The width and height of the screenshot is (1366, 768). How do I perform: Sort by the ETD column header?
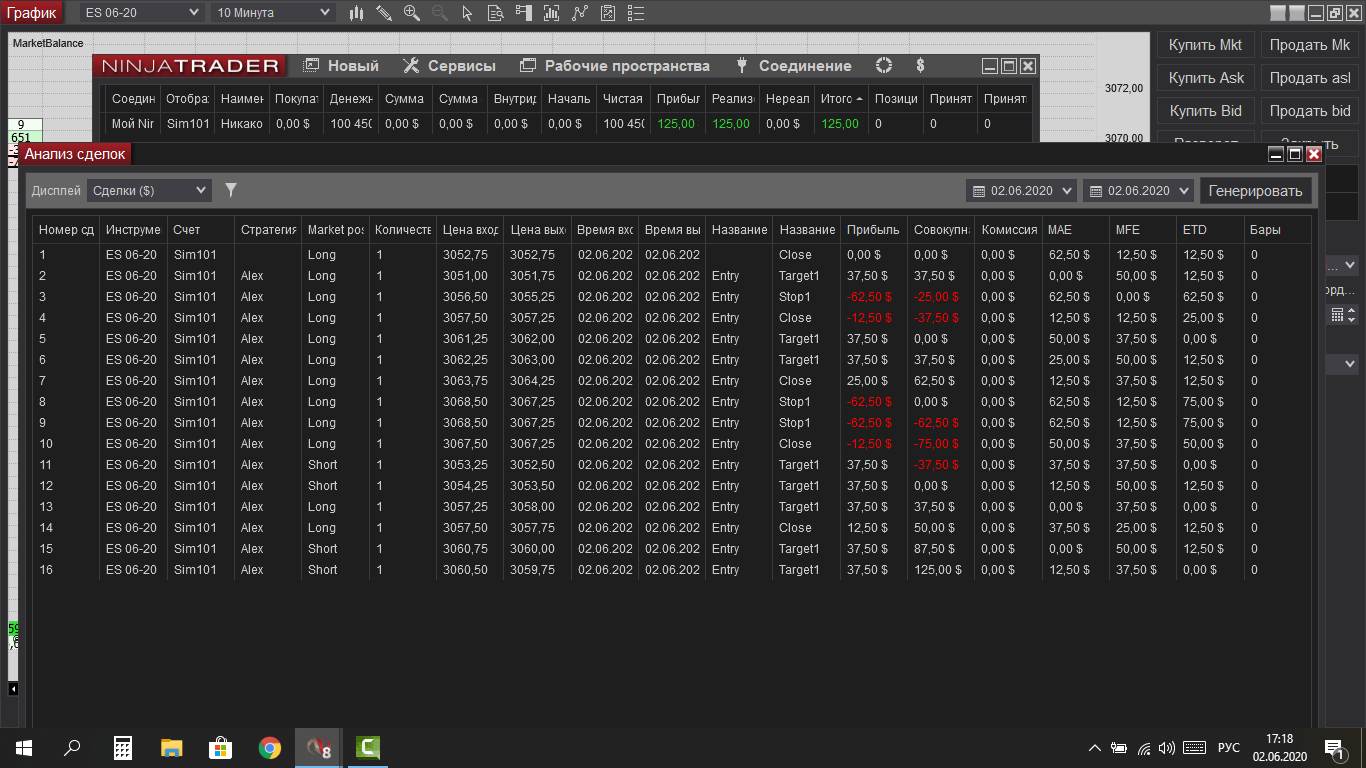[x=1210, y=230]
